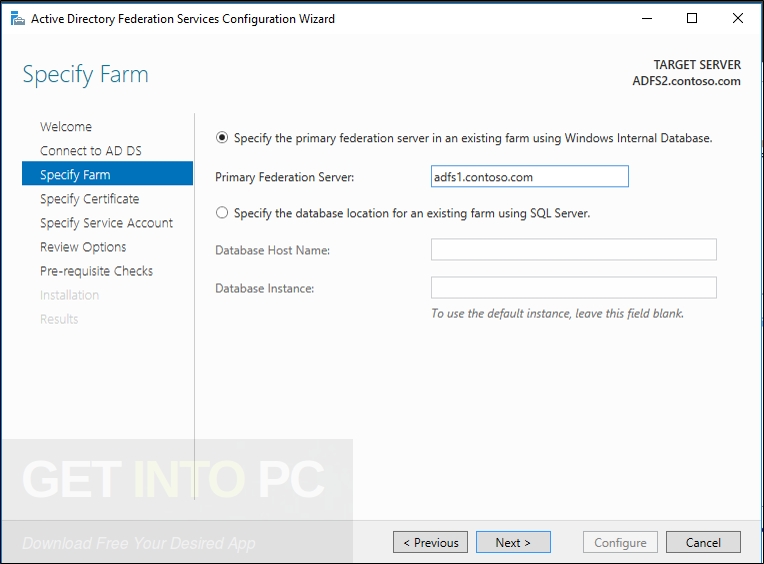Image resolution: width=764 pixels, height=564 pixels.
Task: Click the Database Instance field
Action: 573,287
